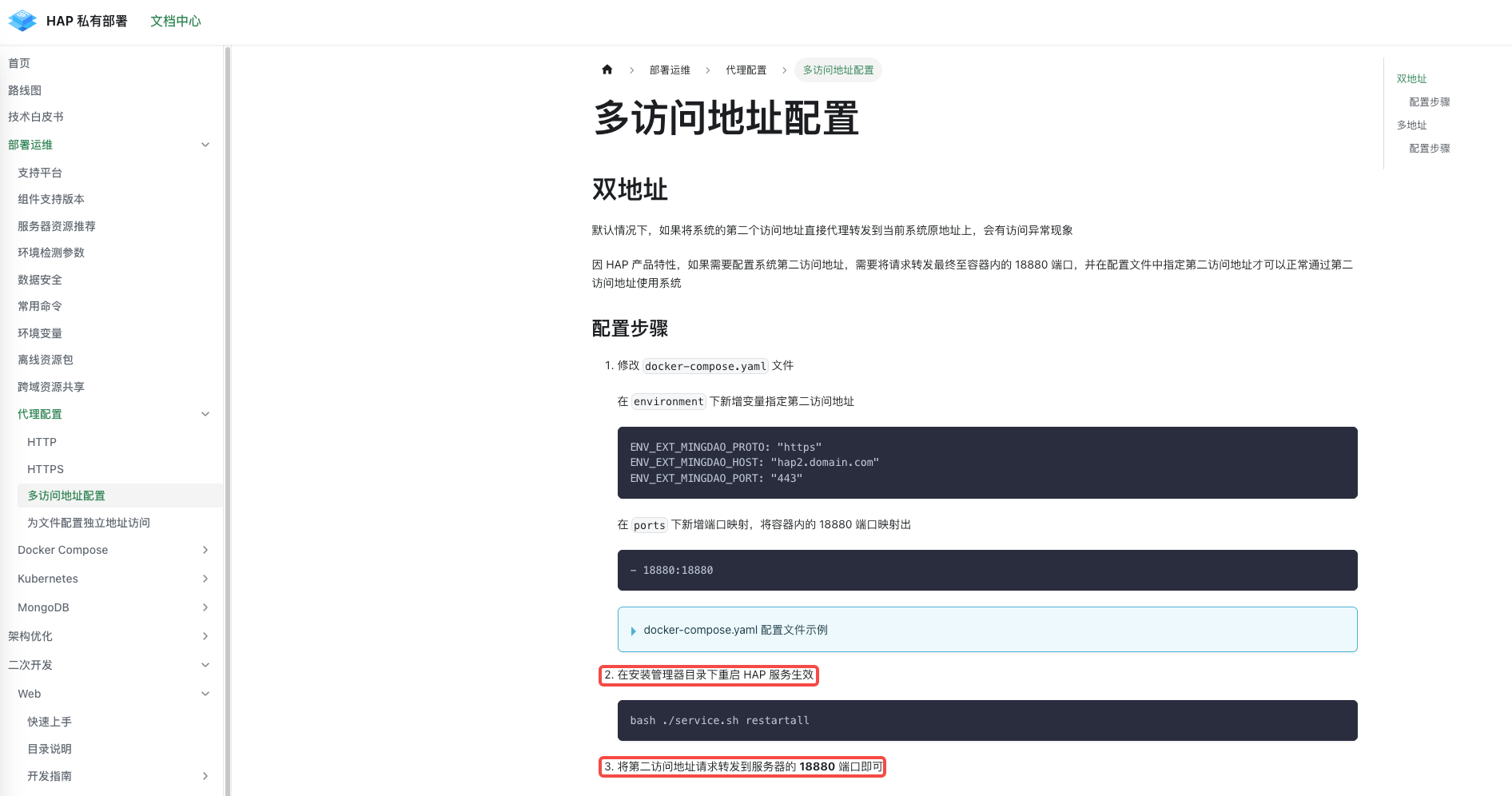Select 部署运维 sidebar label

click(x=30, y=145)
